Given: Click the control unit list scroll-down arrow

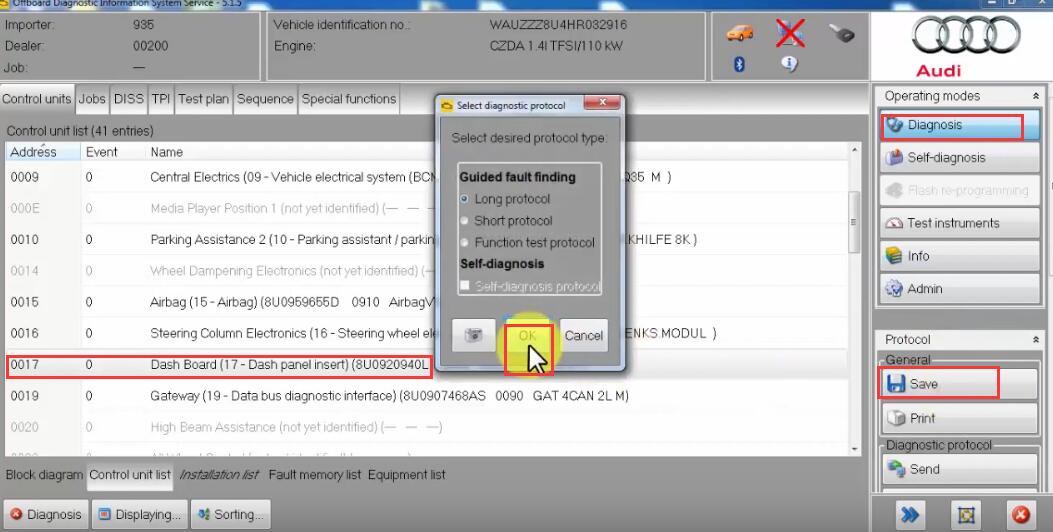Looking at the screenshot, I should click(855, 449).
